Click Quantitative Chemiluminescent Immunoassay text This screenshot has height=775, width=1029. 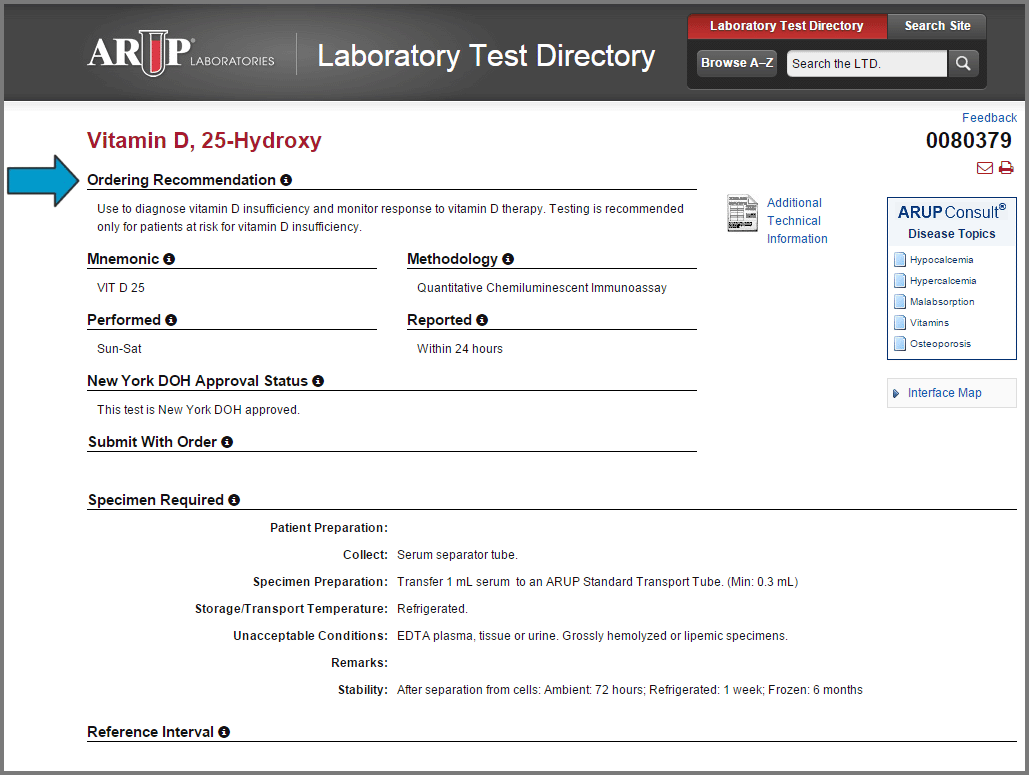click(541, 288)
